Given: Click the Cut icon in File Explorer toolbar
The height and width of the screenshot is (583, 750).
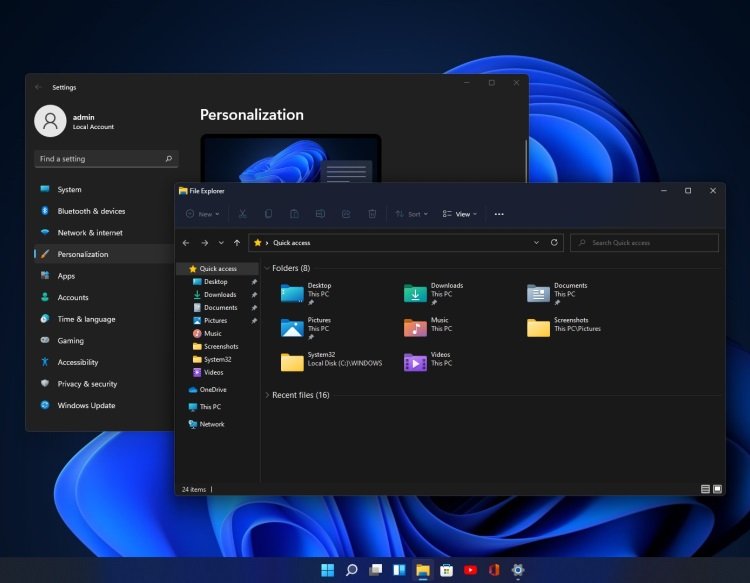Looking at the screenshot, I should pyautogui.click(x=243, y=214).
